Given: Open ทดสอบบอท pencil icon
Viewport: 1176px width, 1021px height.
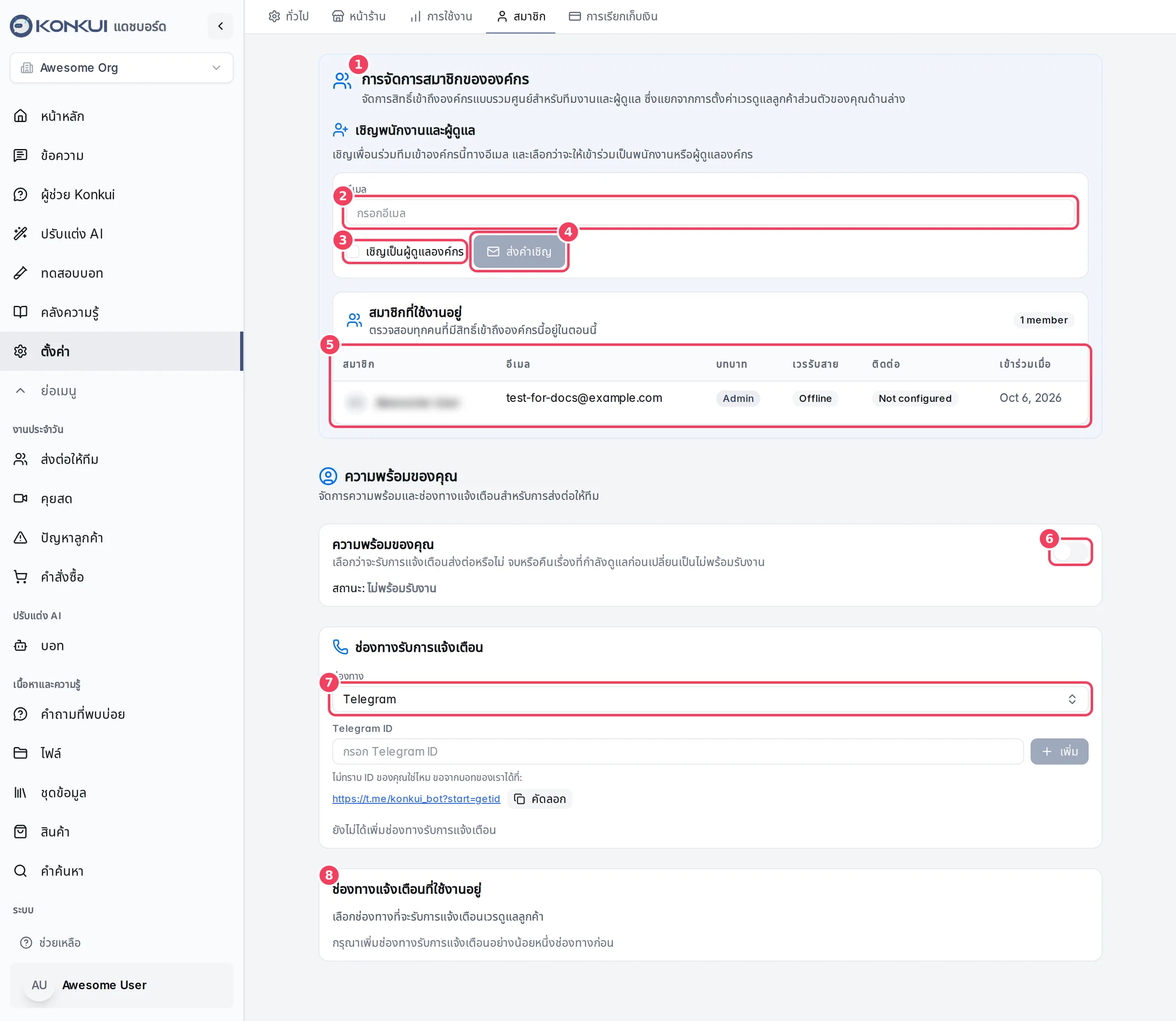Looking at the screenshot, I should pyautogui.click(x=21, y=273).
